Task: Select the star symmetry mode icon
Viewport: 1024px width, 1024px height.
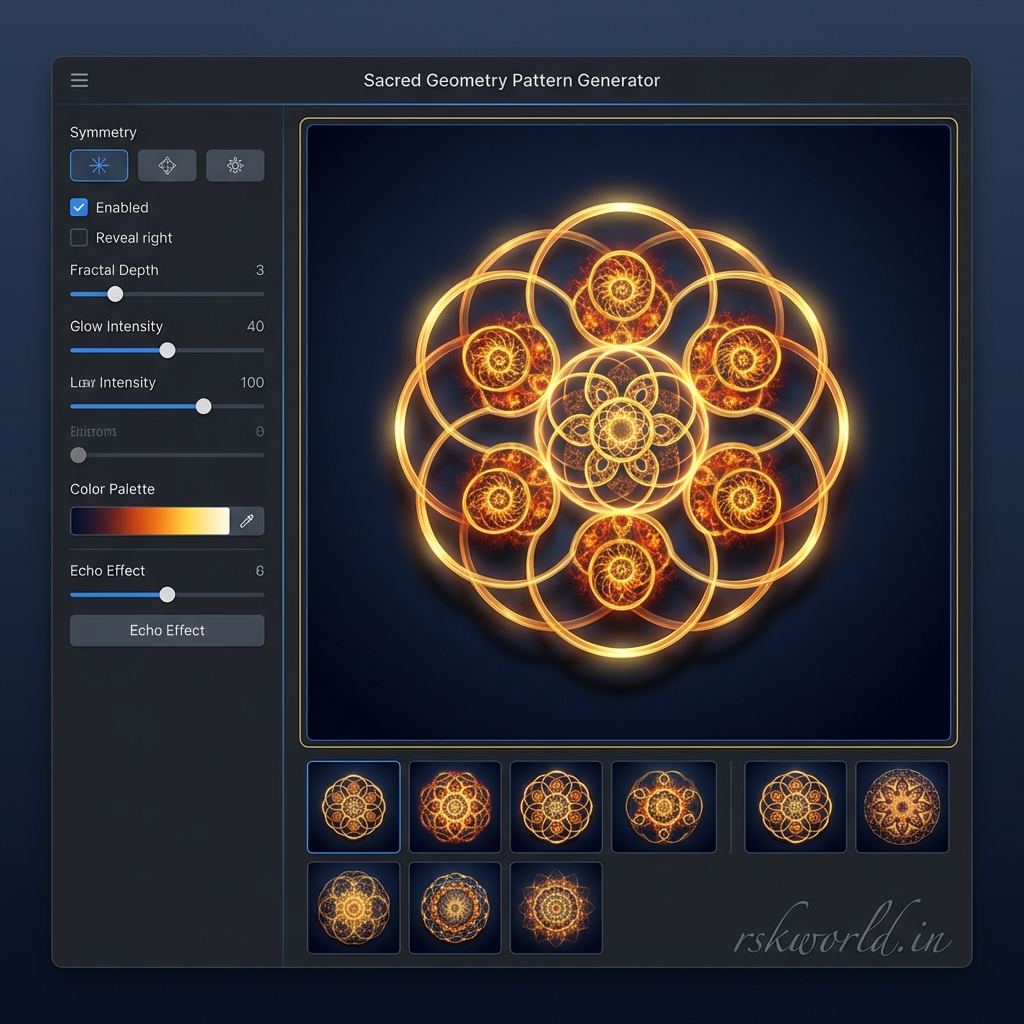Action: [x=98, y=165]
